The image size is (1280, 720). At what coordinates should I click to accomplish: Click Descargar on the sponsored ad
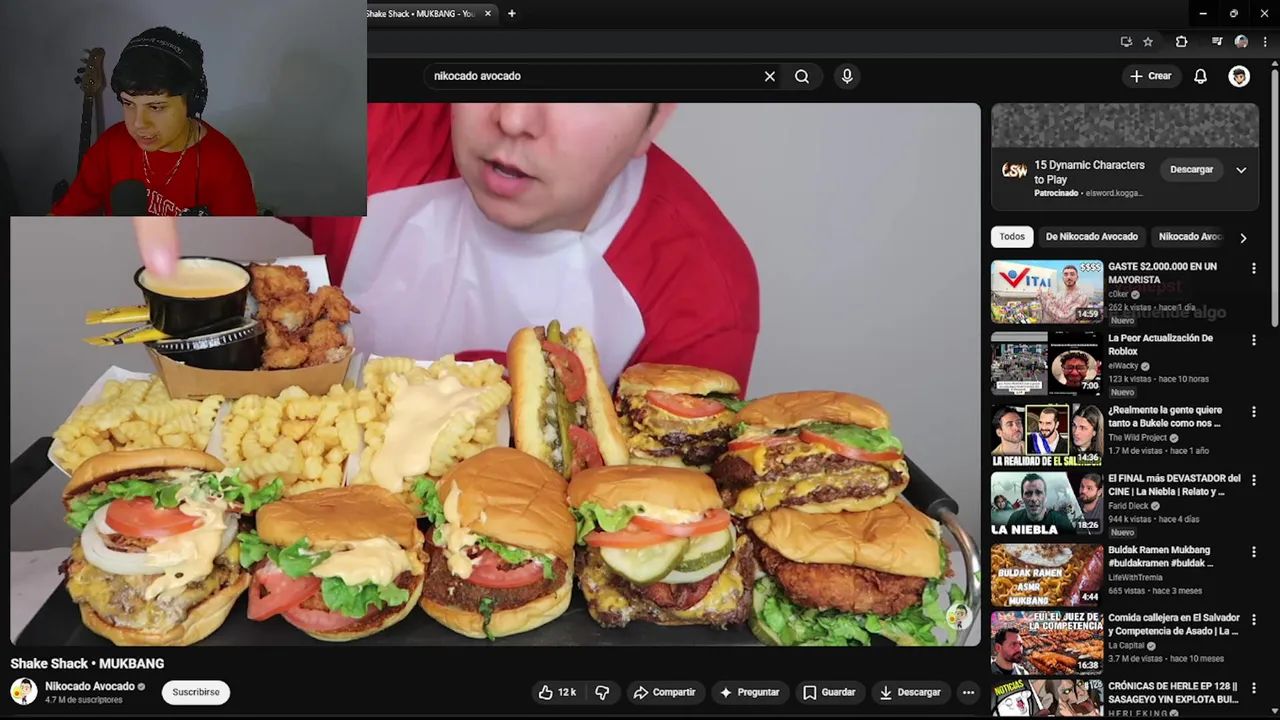(1191, 170)
